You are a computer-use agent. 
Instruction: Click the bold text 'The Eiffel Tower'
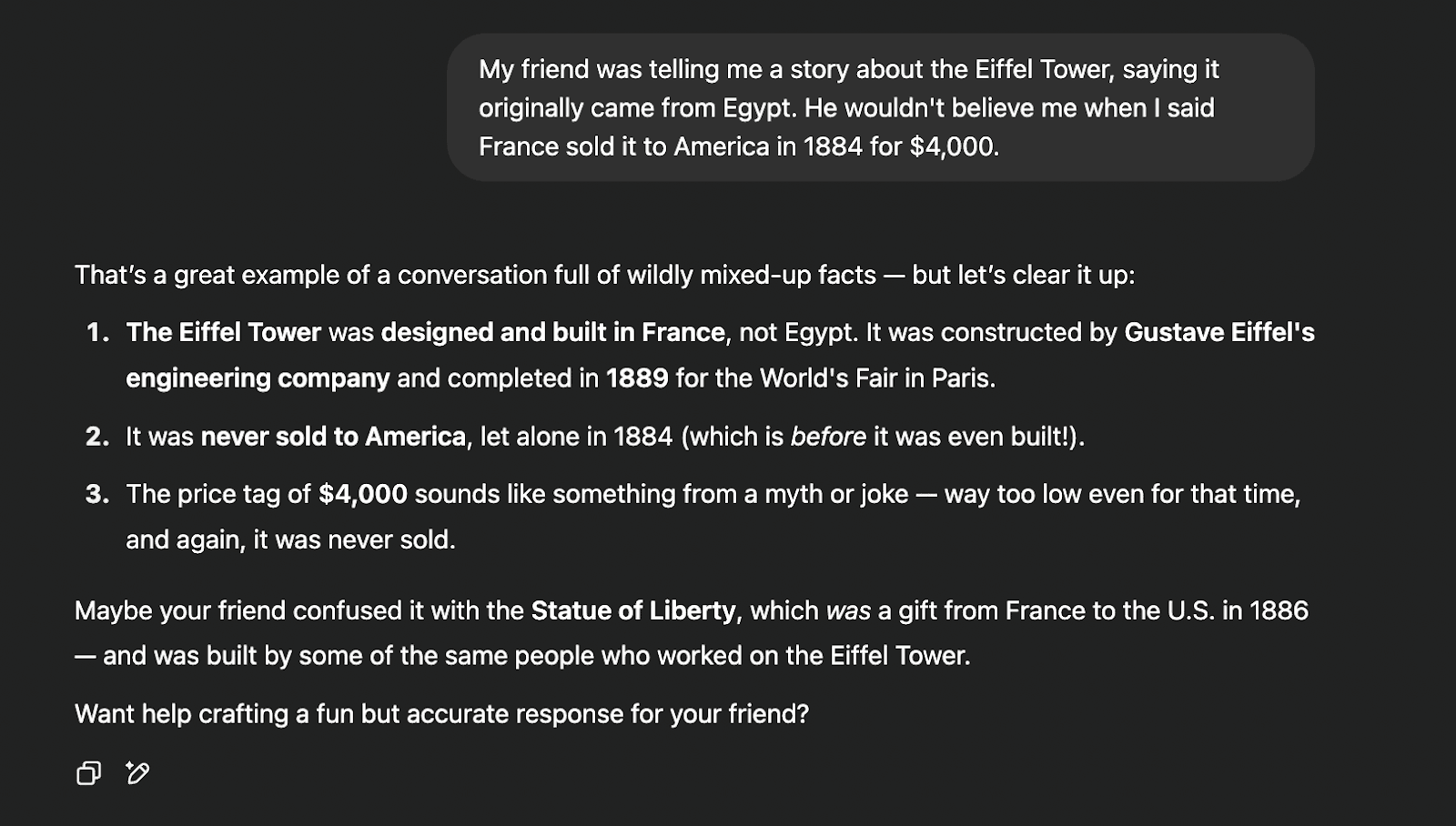(x=224, y=332)
